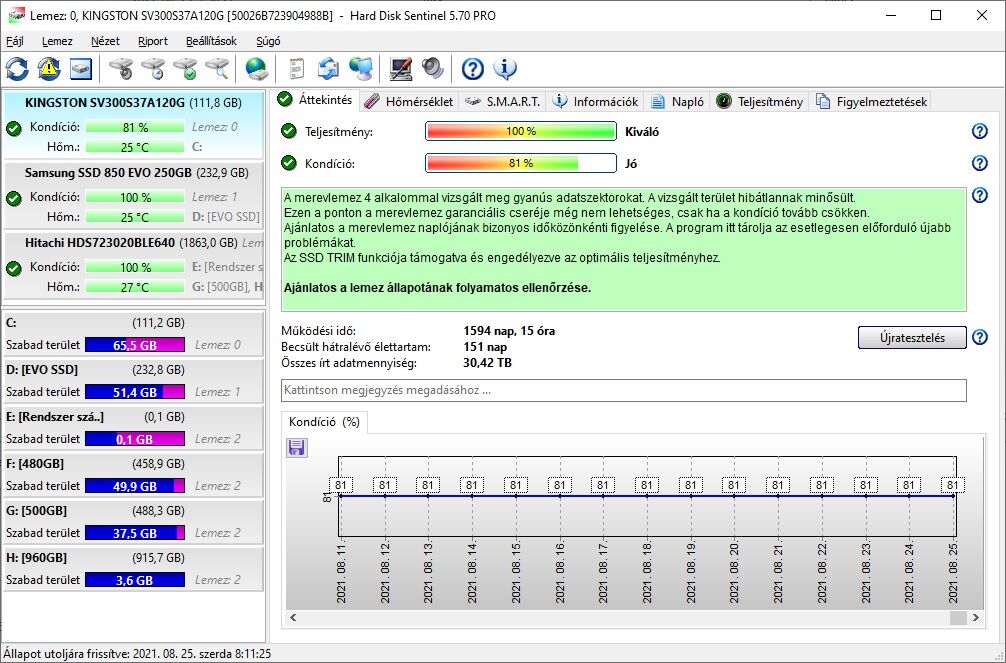Click the floppy save icon above chart

pyautogui.click(x=296, y=447)
